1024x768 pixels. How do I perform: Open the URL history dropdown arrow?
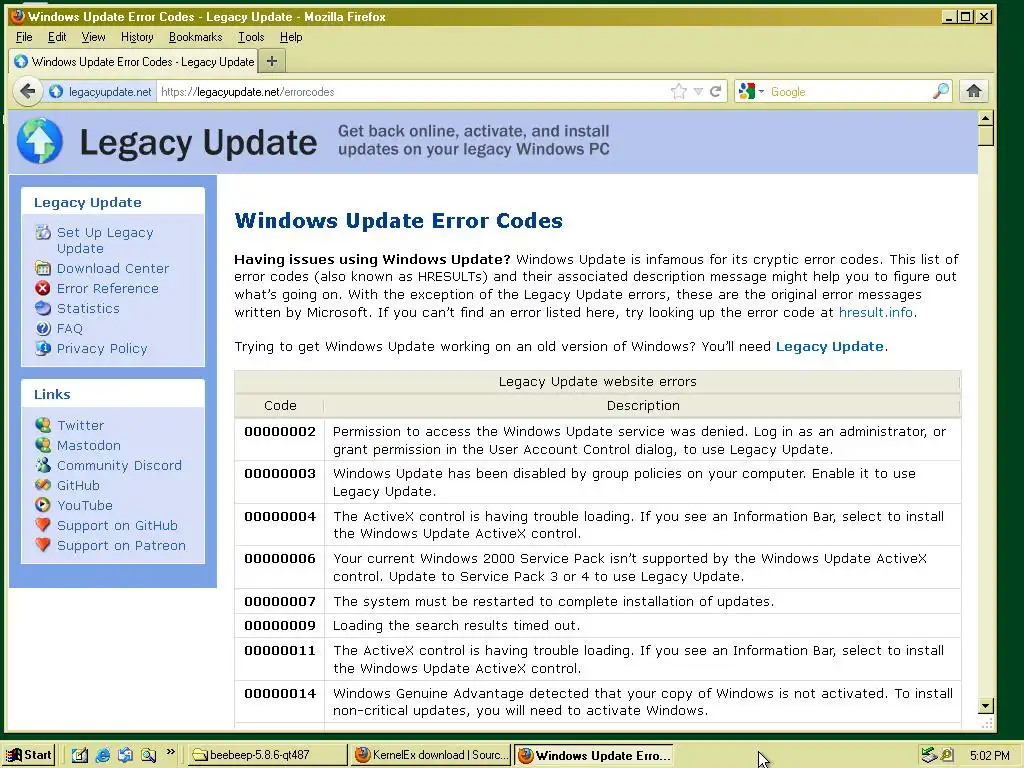tap(698, 91)
